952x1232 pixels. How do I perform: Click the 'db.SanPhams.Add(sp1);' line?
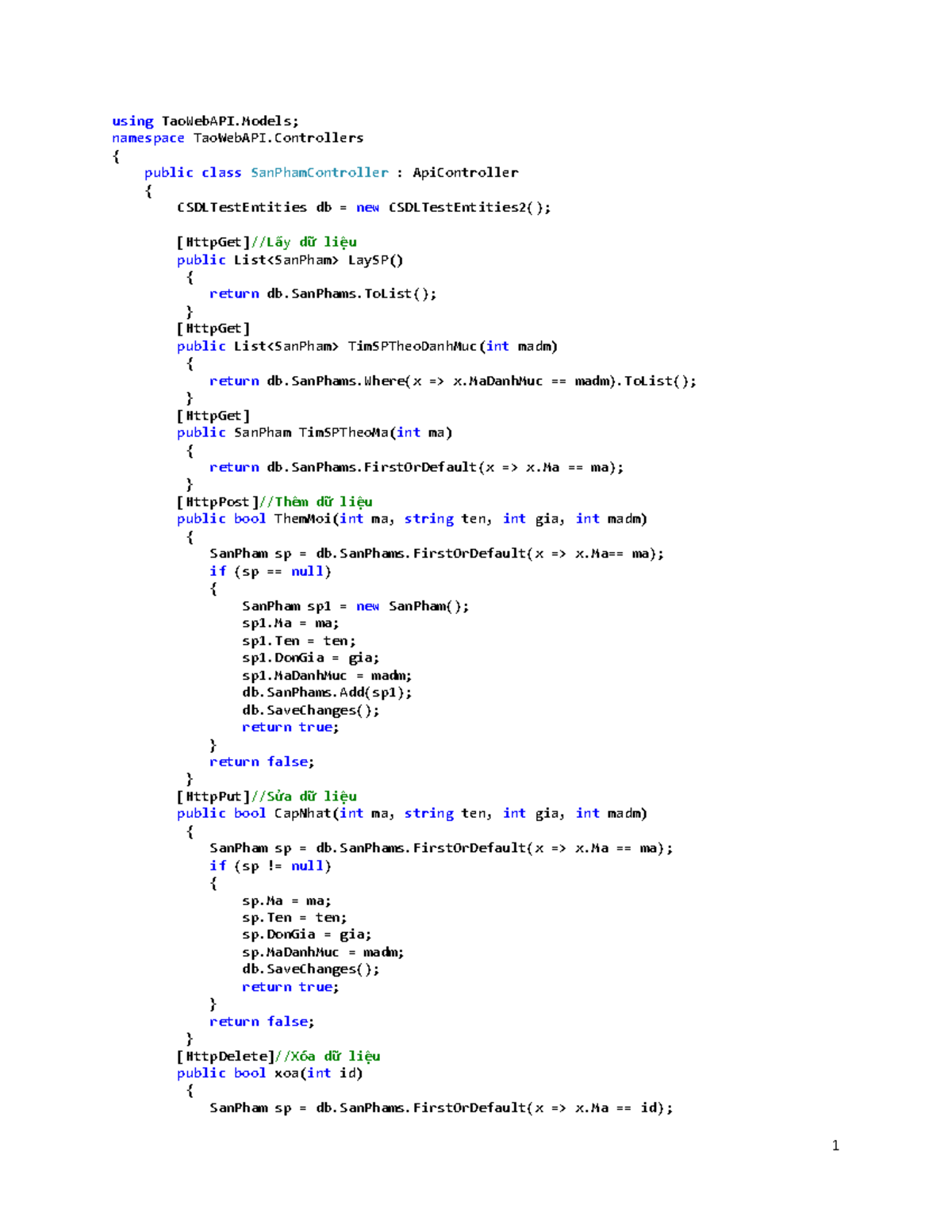(x=327, y=693)
